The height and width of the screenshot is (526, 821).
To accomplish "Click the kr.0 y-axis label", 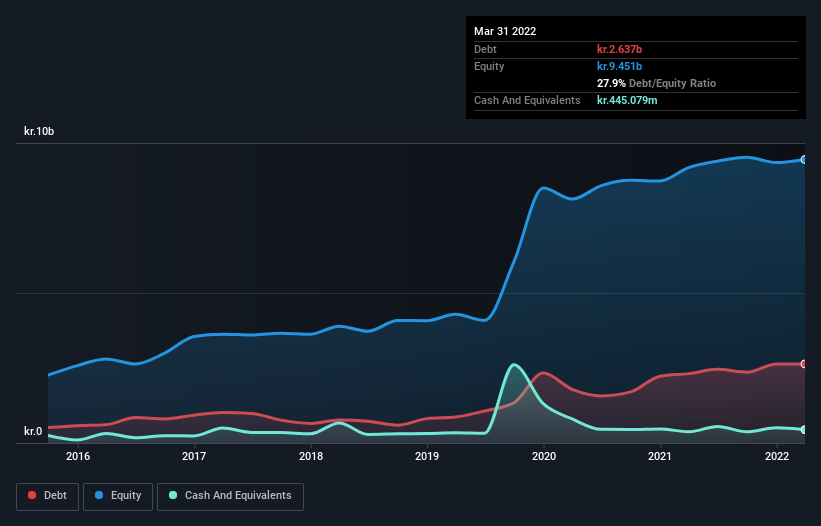I will 33,431.
